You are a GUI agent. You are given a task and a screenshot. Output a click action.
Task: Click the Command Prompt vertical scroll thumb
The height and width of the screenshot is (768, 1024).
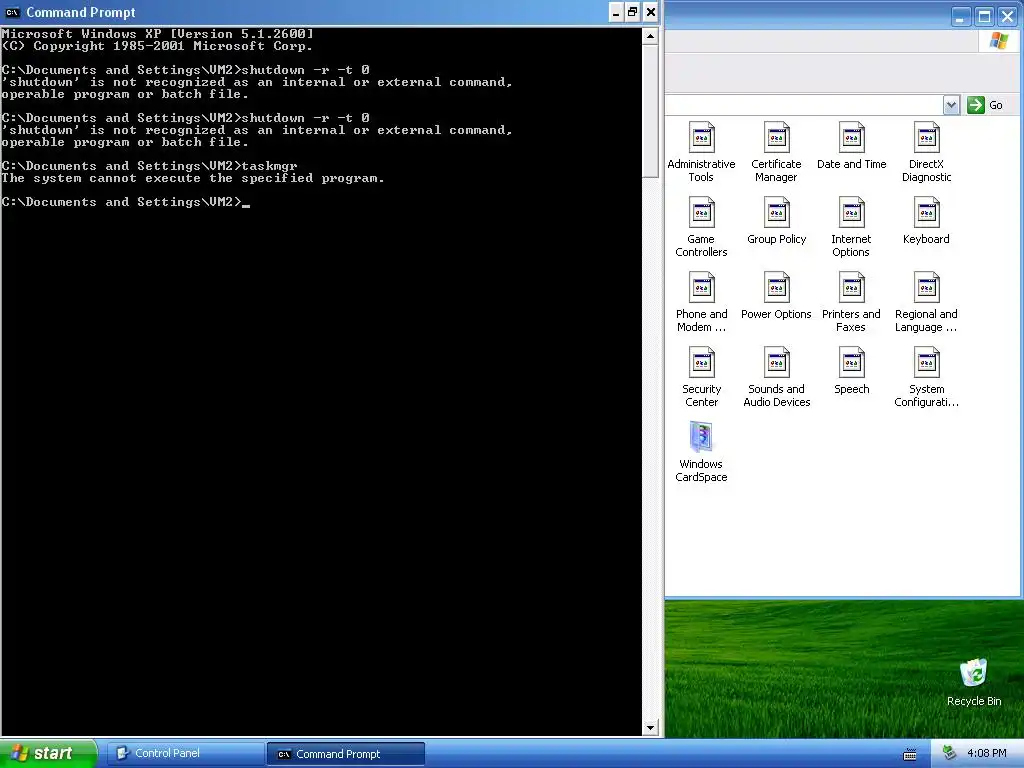coord(650,110)
